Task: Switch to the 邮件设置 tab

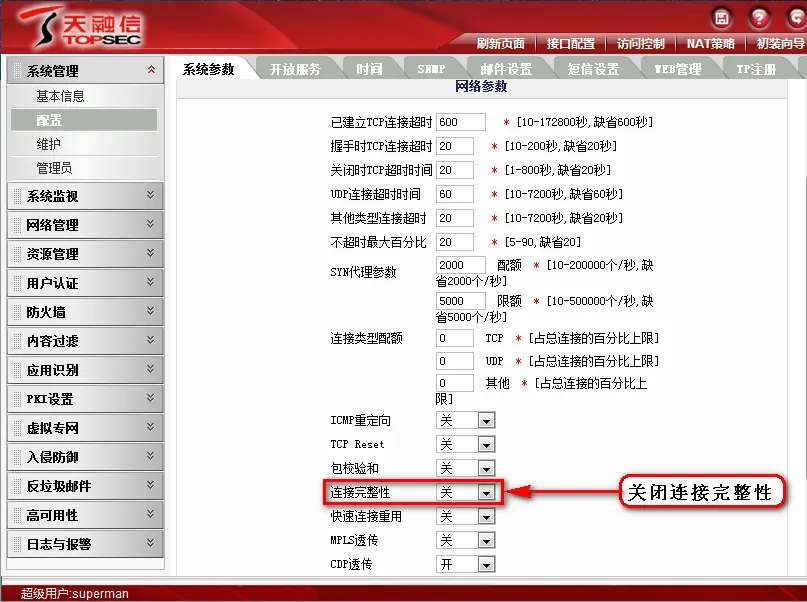Action: click(506, 69)
